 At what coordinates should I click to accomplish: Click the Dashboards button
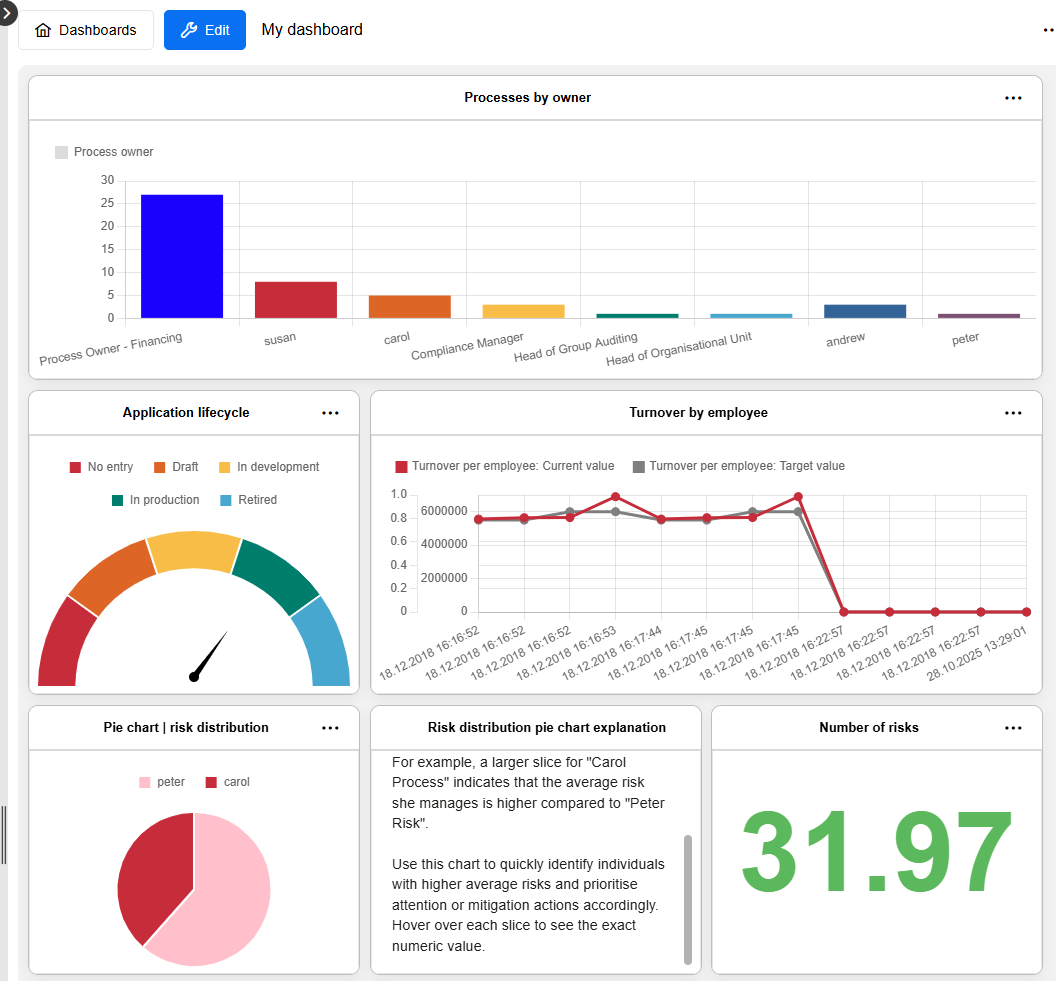point(85,30)
